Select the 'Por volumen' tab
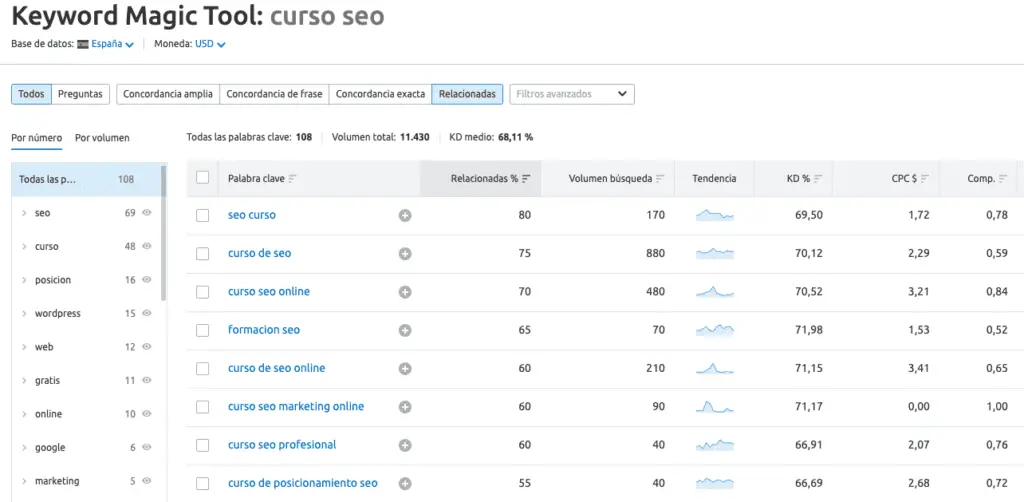Viewport: 1024px width, 502px height. (102, 138)
